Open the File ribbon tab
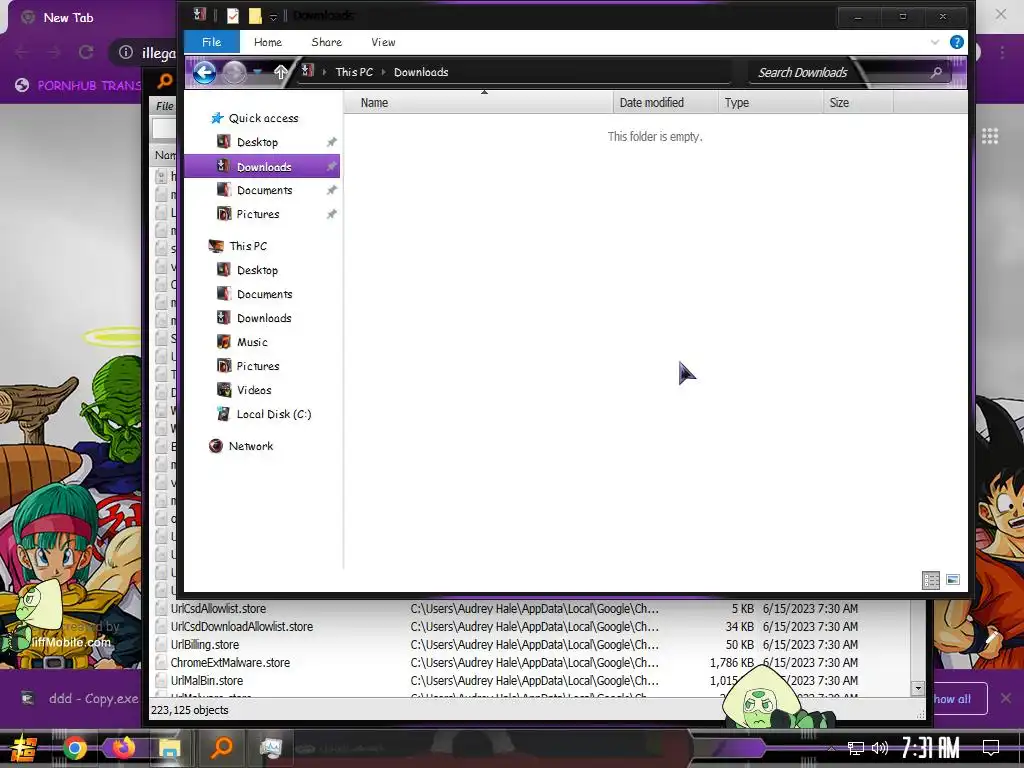This screenshot has width=1024, height=768. [212, 42]
